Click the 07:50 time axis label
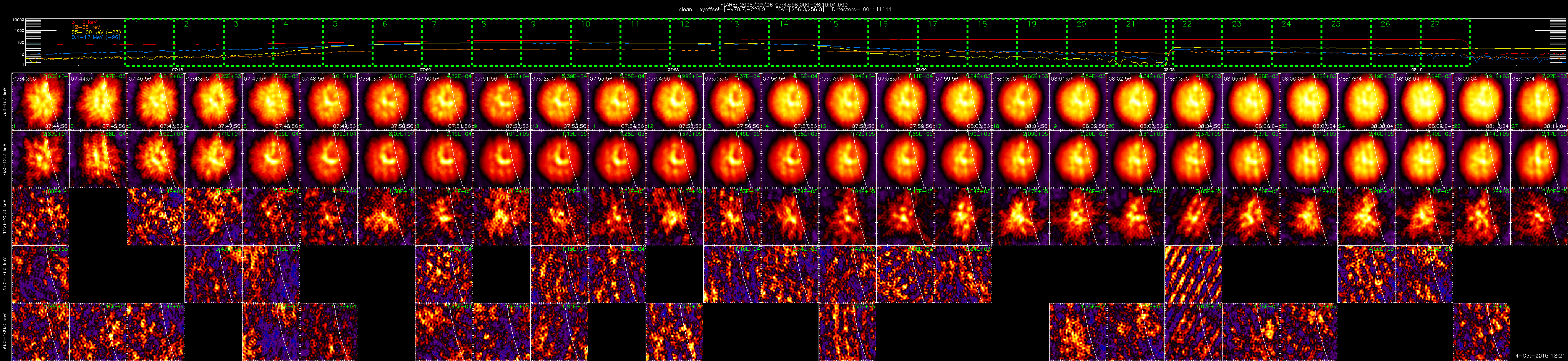Viewport: 1568px width, 361px height. pos(425,70)
